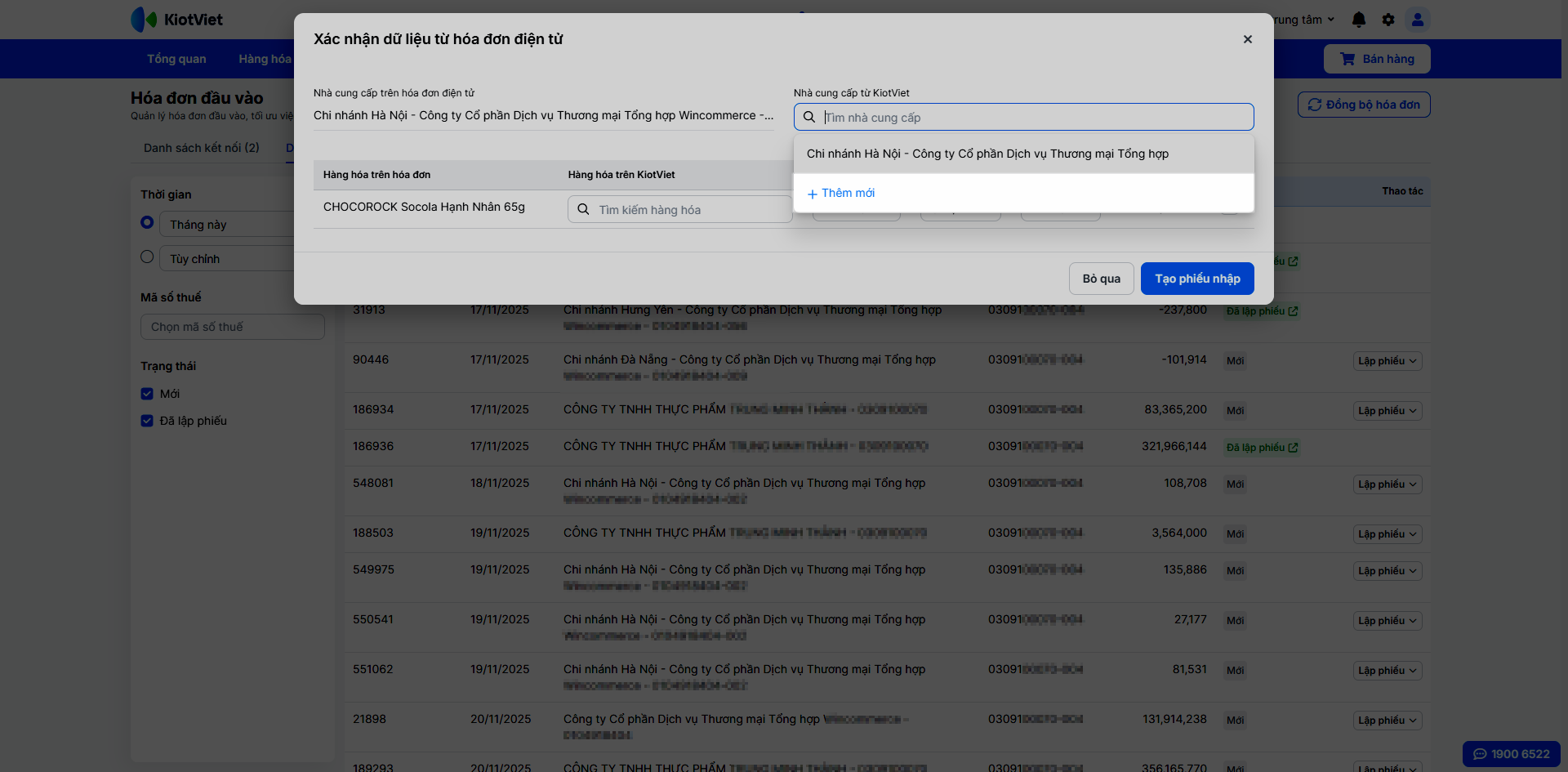Choose supplier 'Chi nhánh Hà Nội' from suggestions

tap(1023, 154)
